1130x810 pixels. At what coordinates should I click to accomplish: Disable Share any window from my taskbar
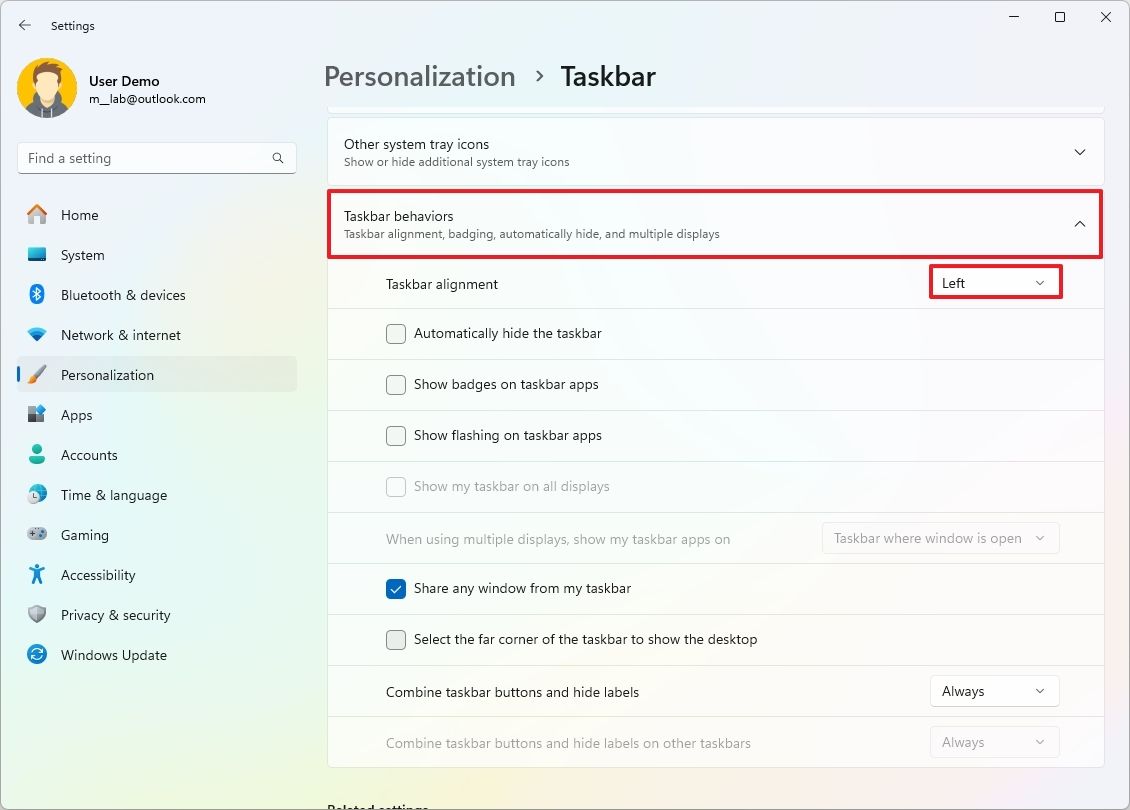(x=396, y=589)
